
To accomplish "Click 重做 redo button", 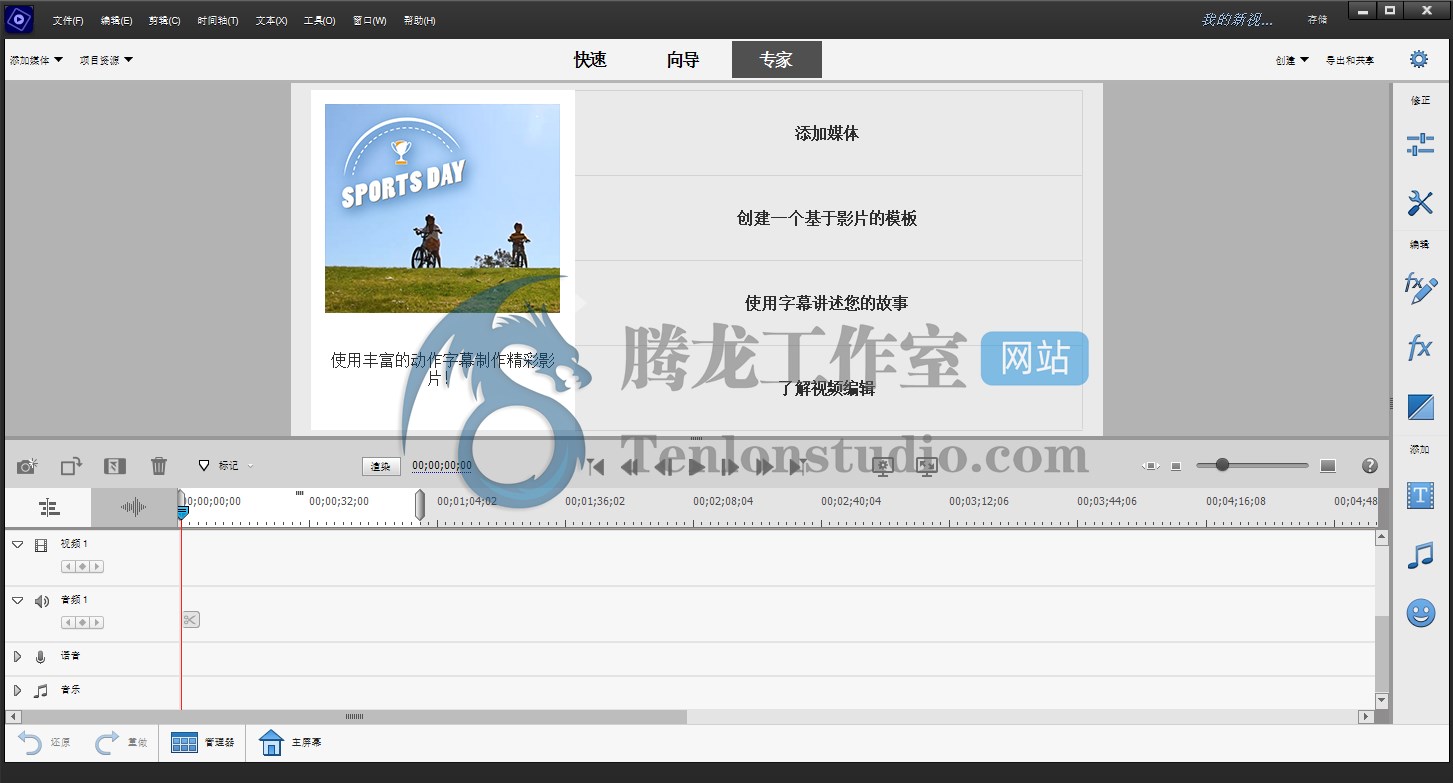I will (x=121, y=743).
